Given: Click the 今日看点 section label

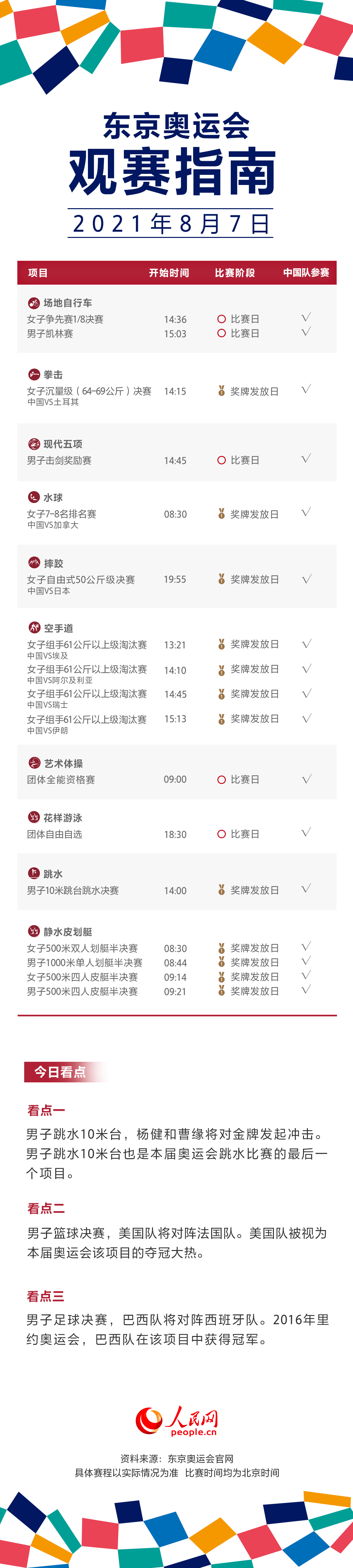Looking at the screenshot, I should click(x=59, y=1072).
